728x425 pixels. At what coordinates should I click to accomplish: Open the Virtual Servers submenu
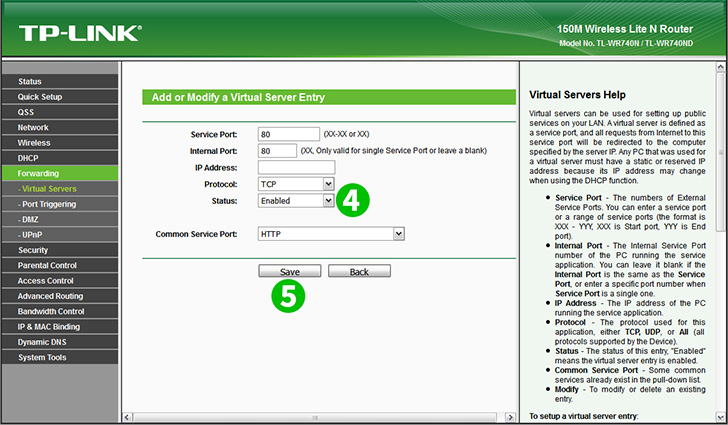point(60,189)
